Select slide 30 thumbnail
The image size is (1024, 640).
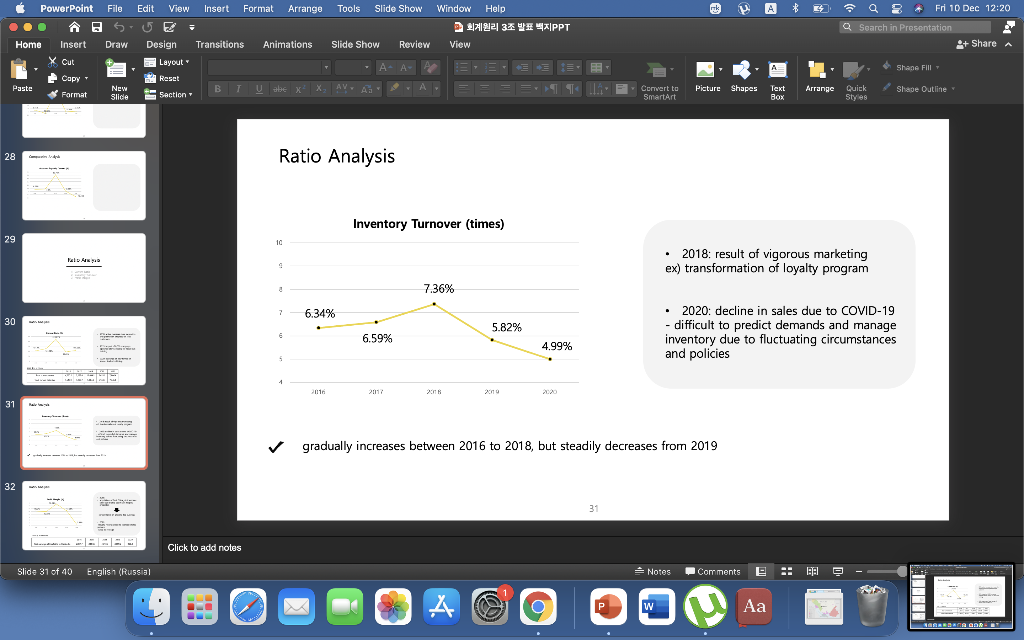coord(84,351)
